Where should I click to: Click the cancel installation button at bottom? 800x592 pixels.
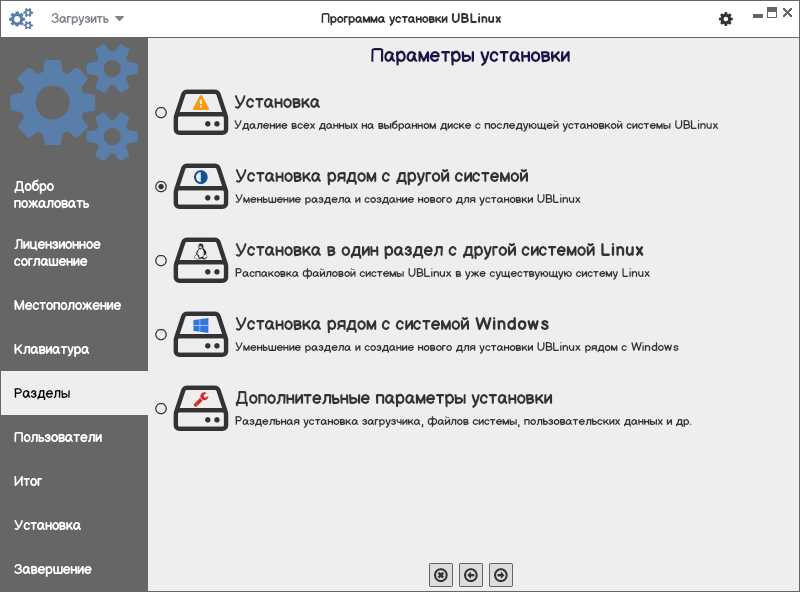click(441, 575)
